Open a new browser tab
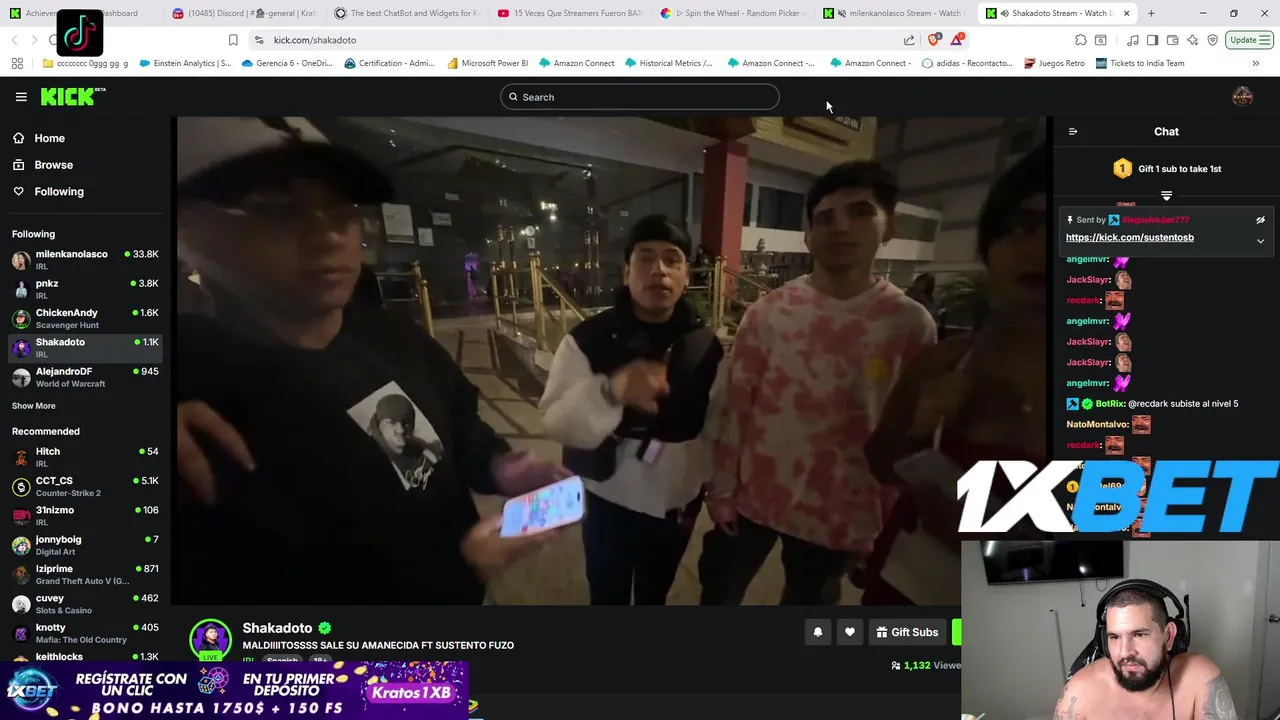Screen dimensions: 1280x720 pos(1151,13)
